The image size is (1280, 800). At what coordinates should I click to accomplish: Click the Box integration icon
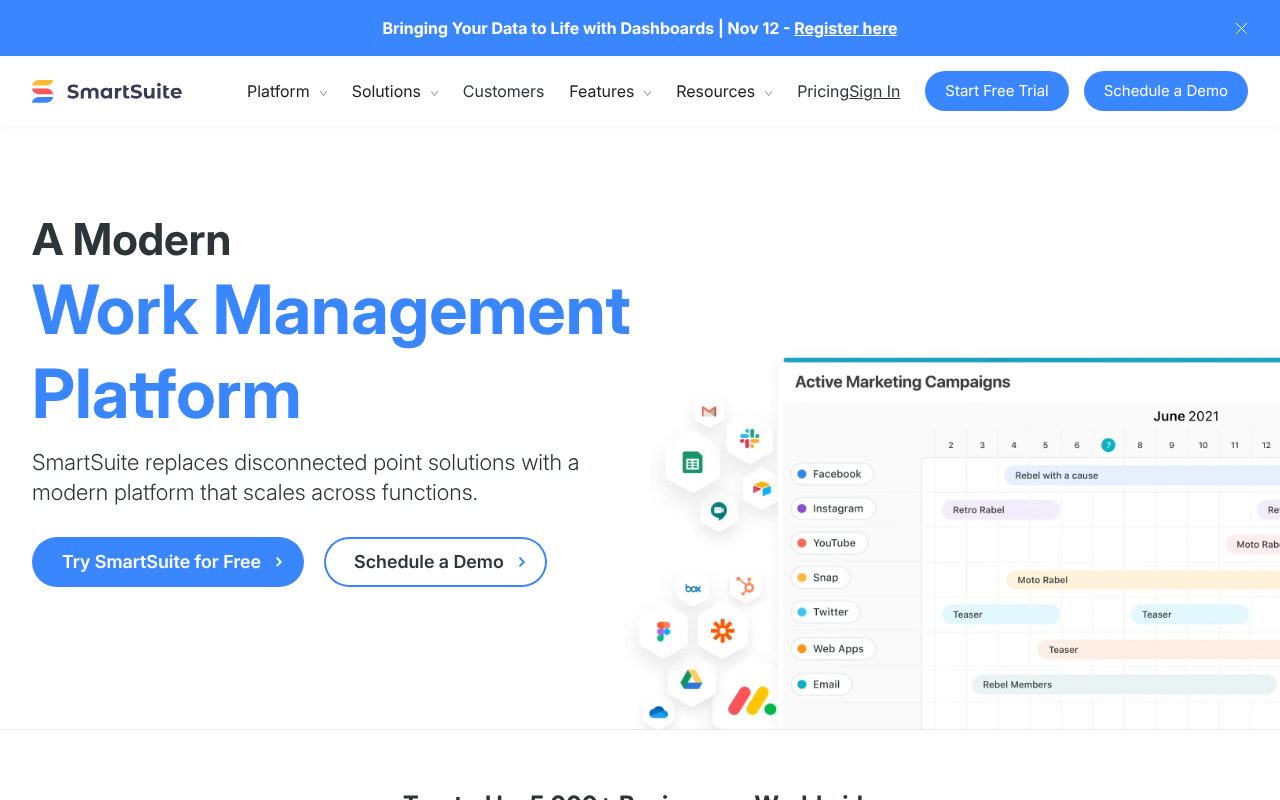[693, 587]
